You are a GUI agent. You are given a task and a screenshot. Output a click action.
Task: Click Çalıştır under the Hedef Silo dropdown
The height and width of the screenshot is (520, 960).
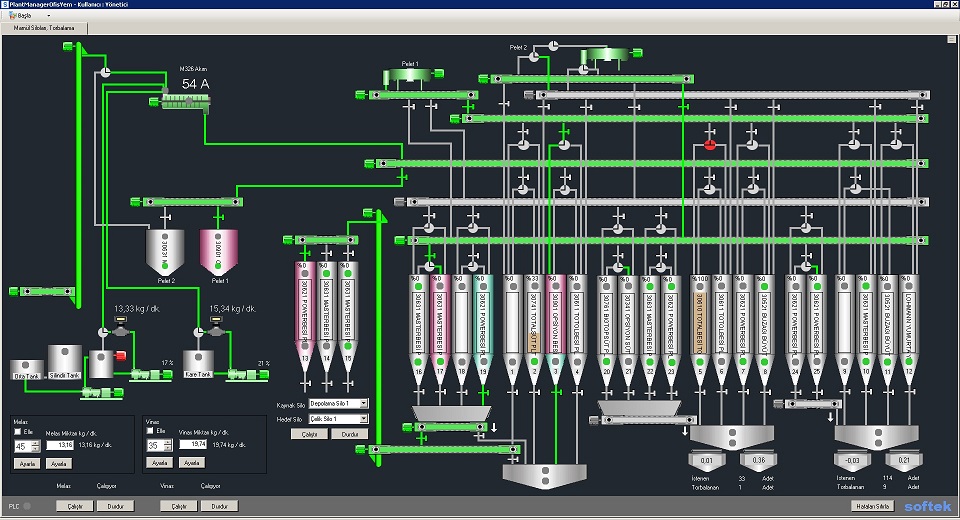tap(309, 434)
